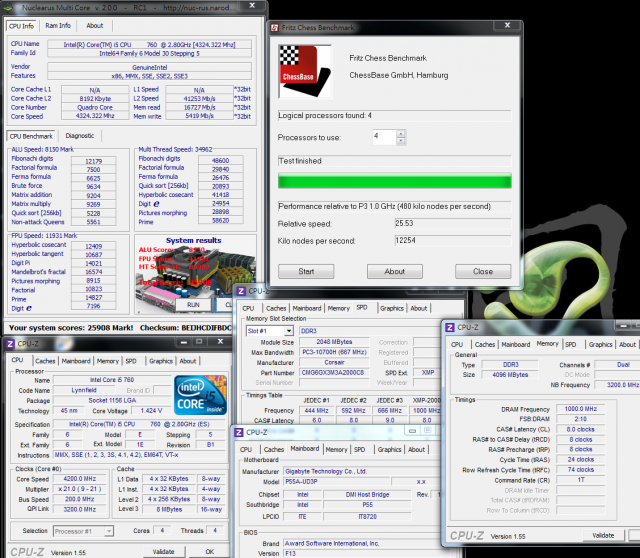Open the Processor #1 selection dropdown

(x=109, y=531)
